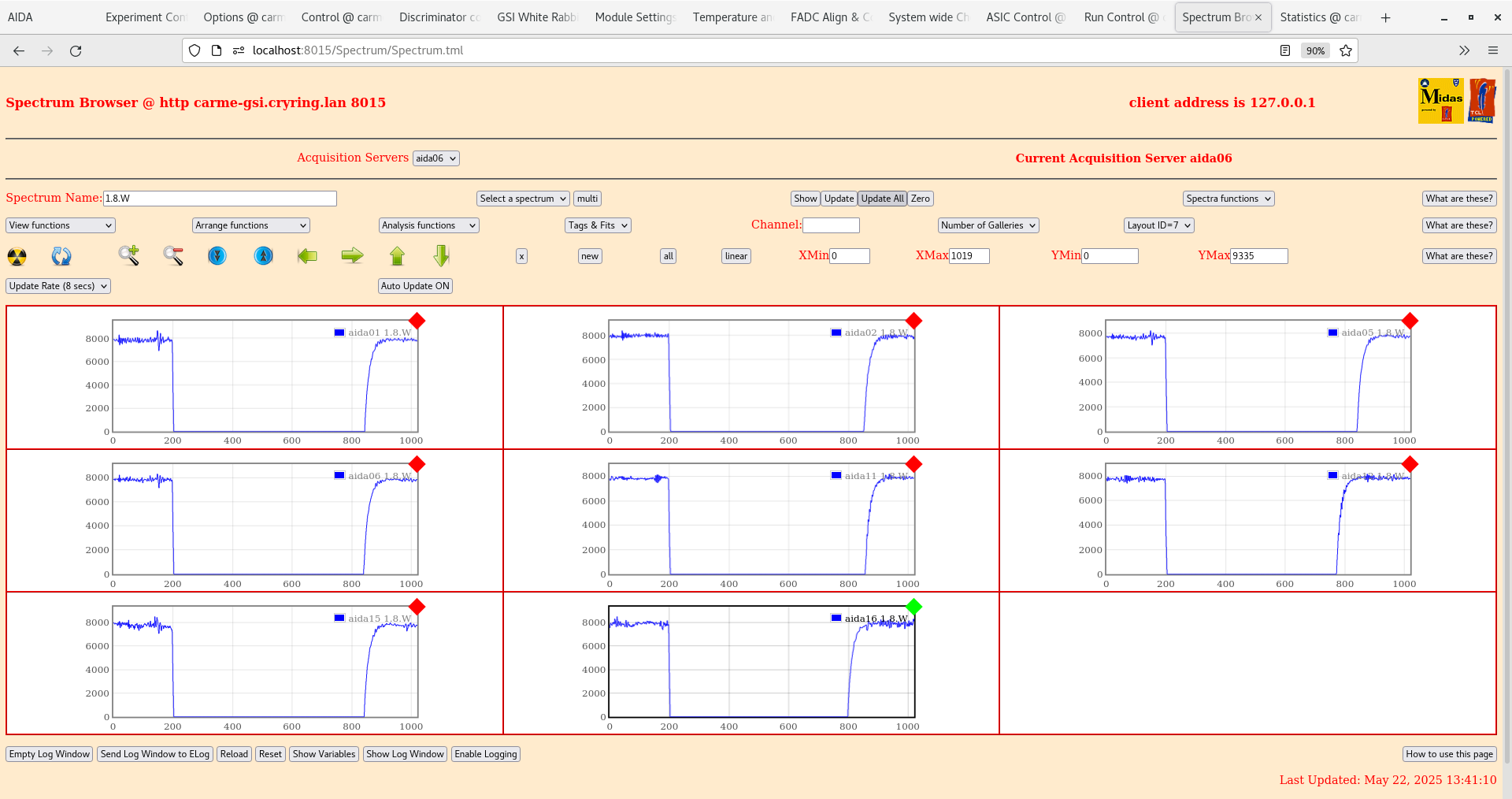Select the zoom-out magnifier icon
1512x799 pixels.
[173, 256]
